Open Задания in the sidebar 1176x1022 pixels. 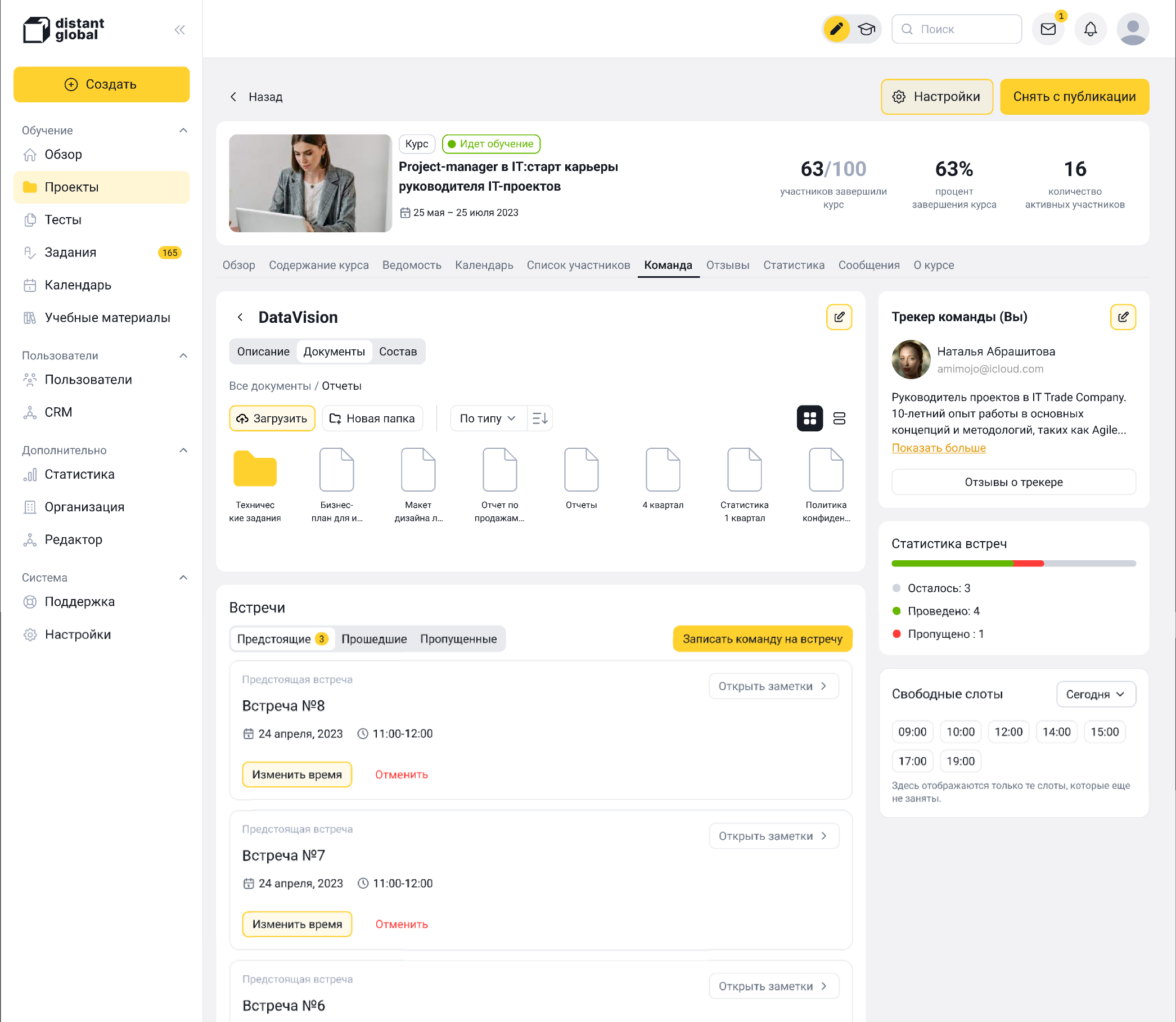[101, 253]
